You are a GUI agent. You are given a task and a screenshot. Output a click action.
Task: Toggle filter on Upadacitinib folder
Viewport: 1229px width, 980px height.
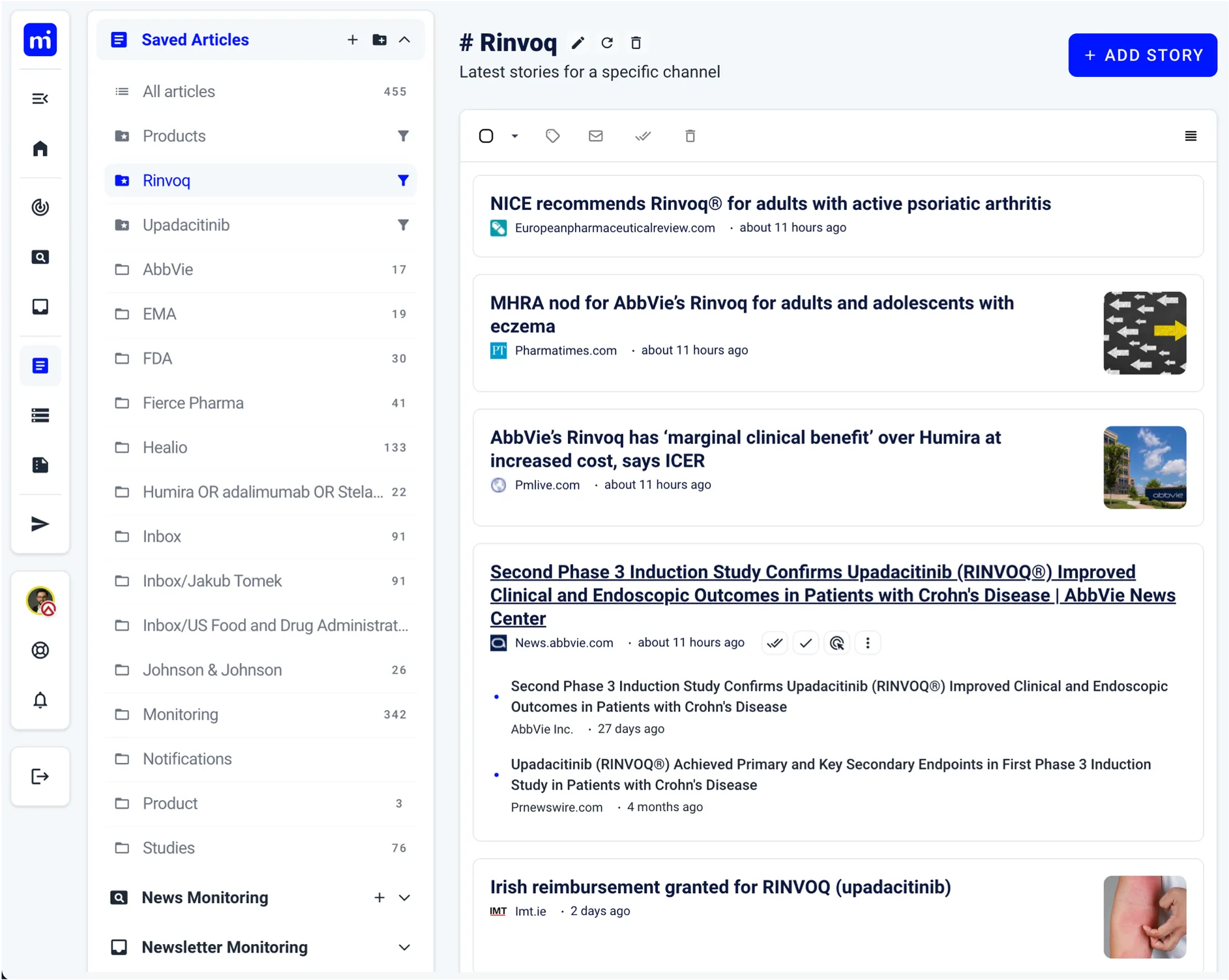click(404, 224)
